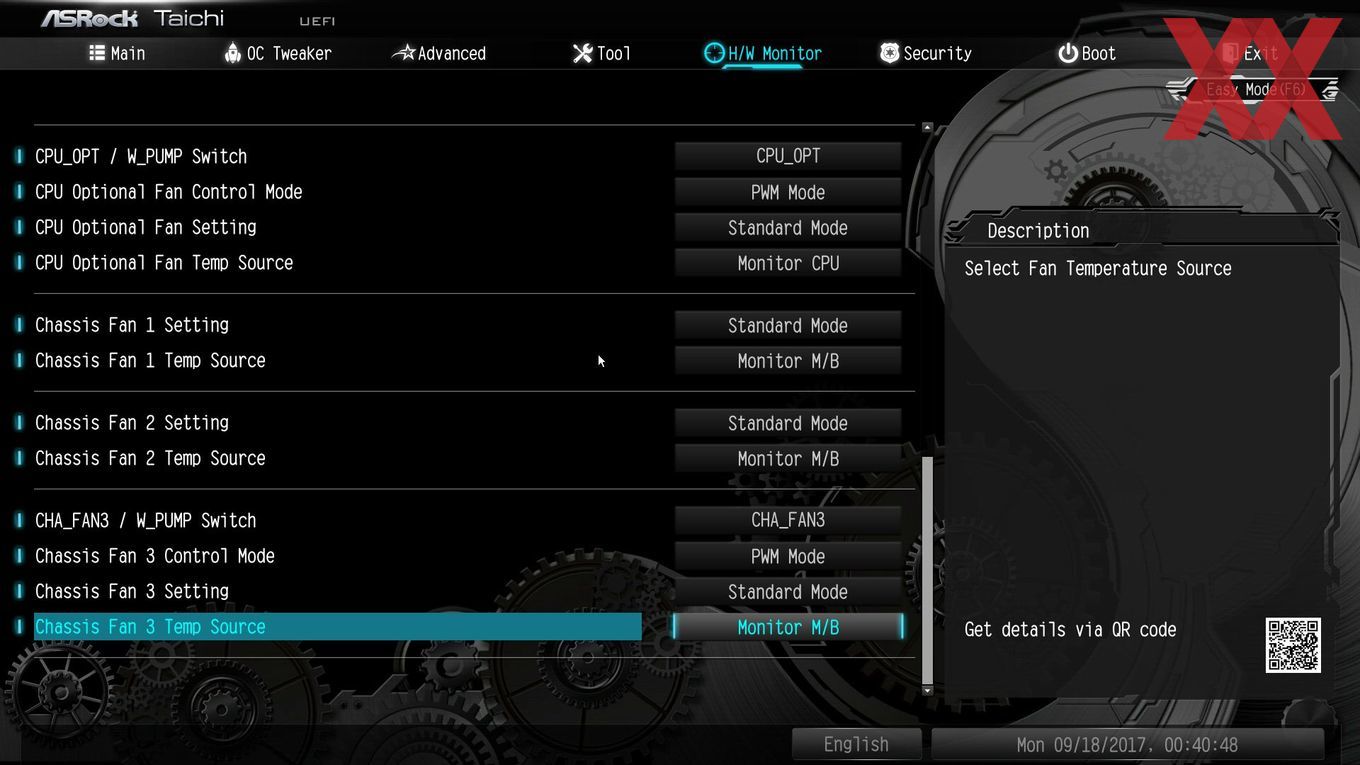1360x765 pixels.
Task: Click the English language button
Action: [x=856, y=744]
